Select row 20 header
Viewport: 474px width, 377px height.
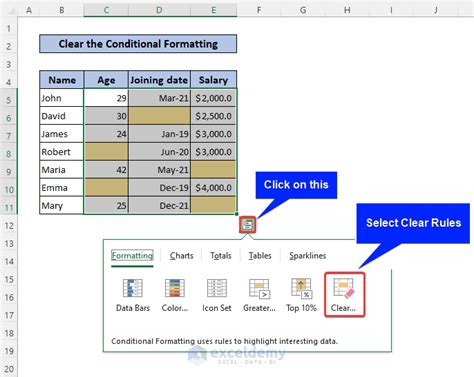click(9, 369)
